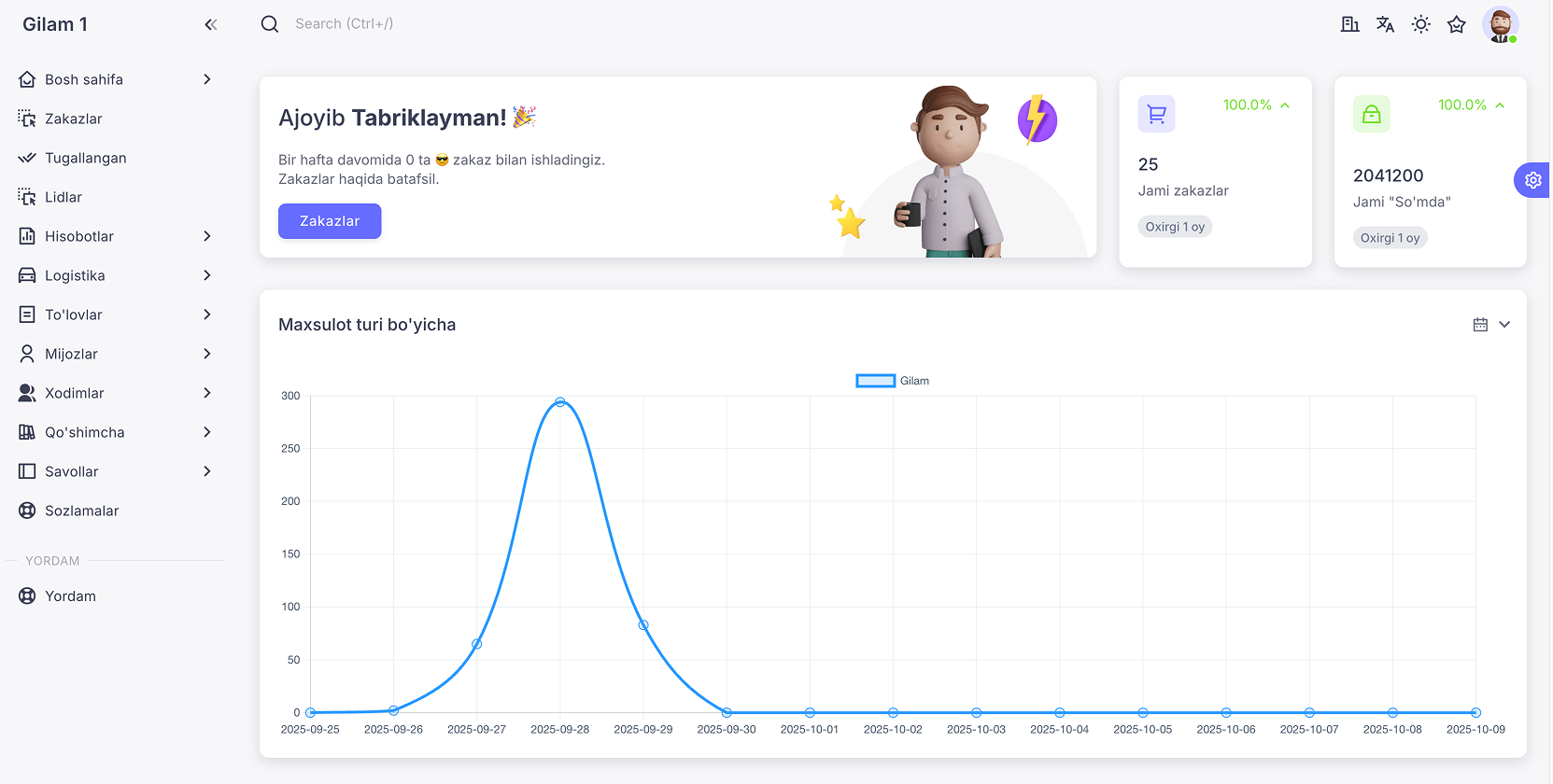Click the purple Zakazlar button
Viewport: 1553px width, 784px height.
(330, 221)
